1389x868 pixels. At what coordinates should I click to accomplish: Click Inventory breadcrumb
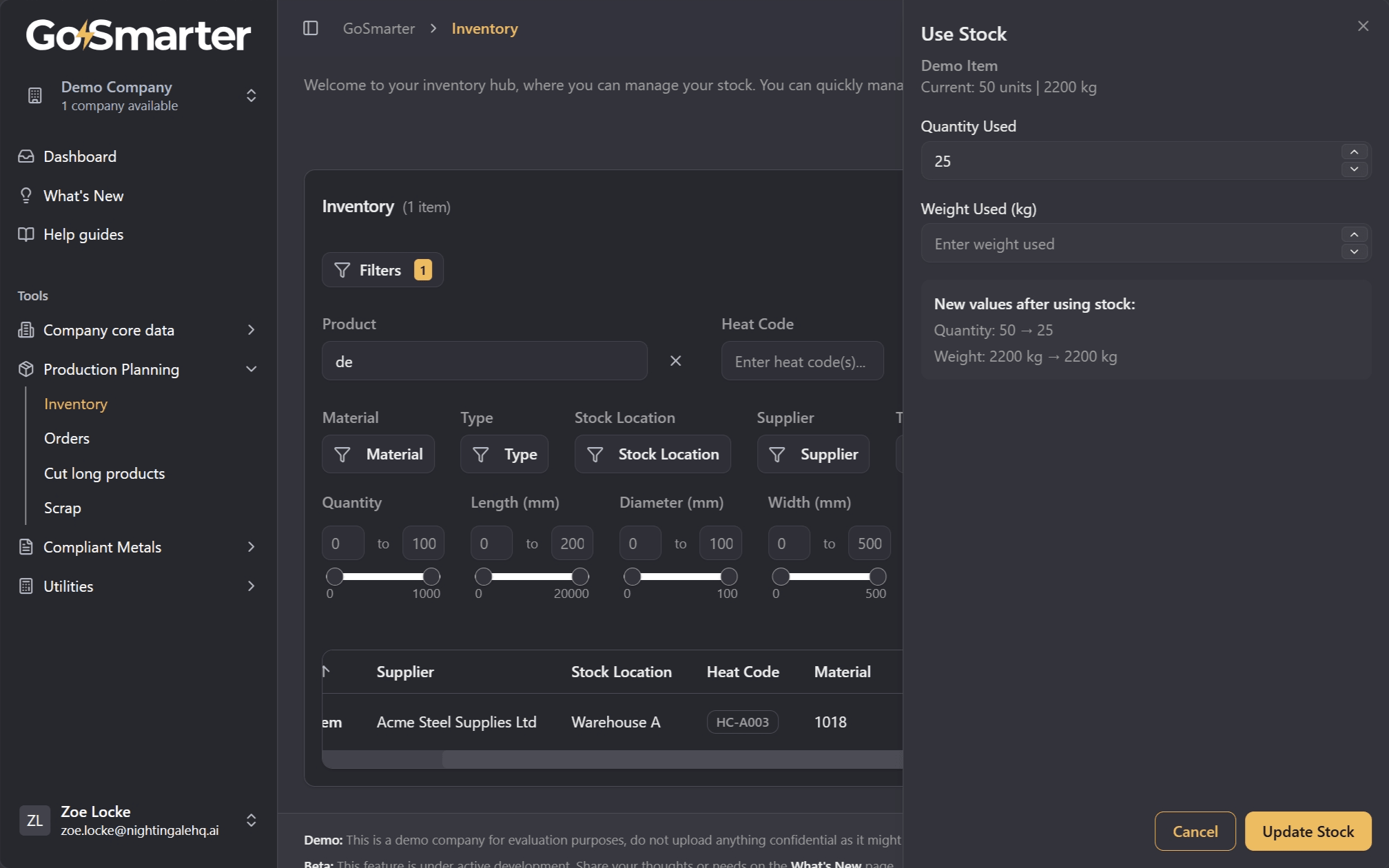point(484,28)
